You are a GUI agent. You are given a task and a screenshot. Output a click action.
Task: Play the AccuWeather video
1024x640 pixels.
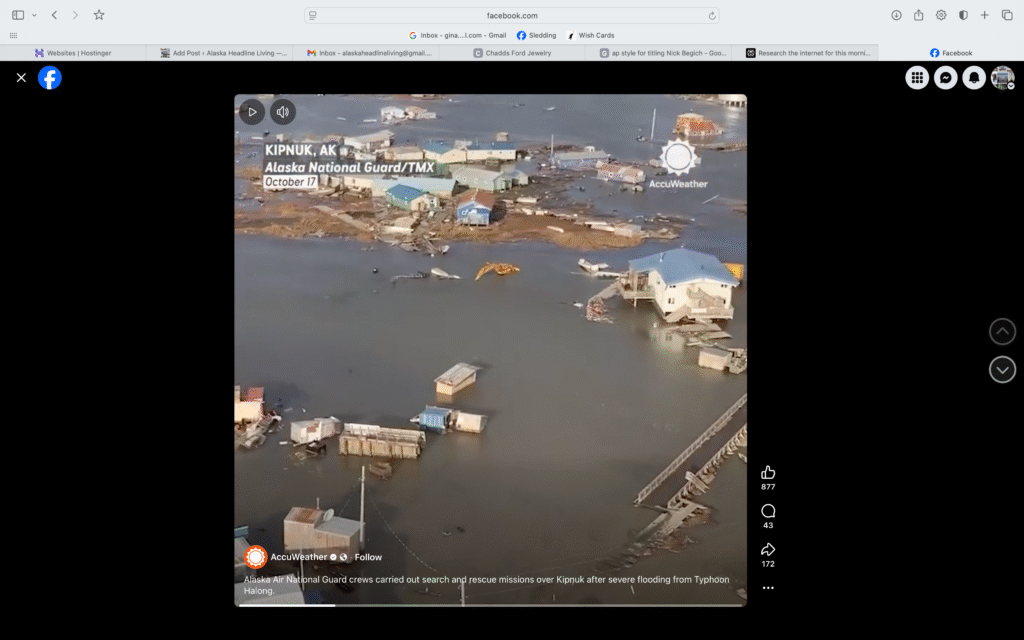(252, 112)
